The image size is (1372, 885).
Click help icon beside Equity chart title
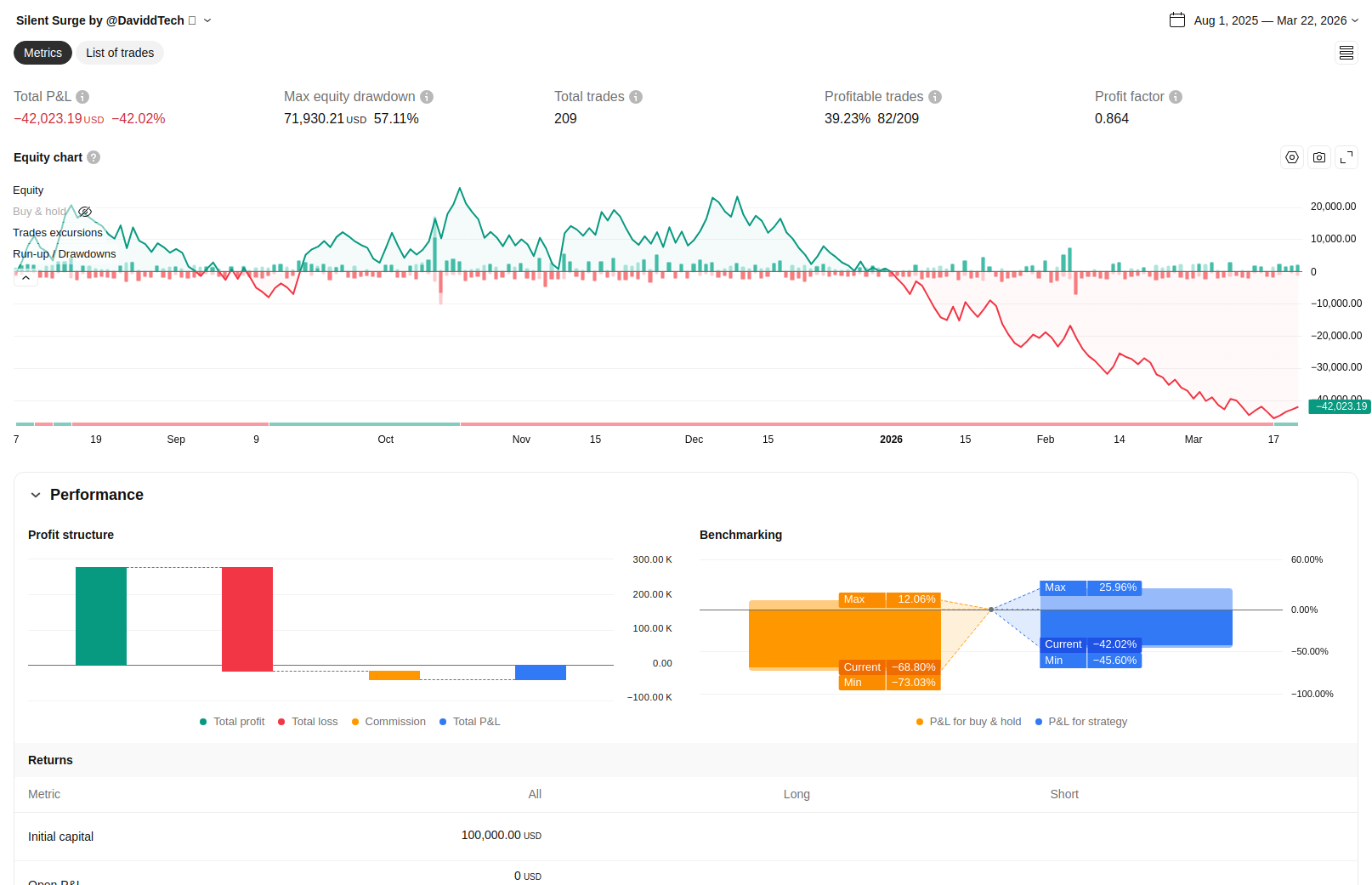94,157
